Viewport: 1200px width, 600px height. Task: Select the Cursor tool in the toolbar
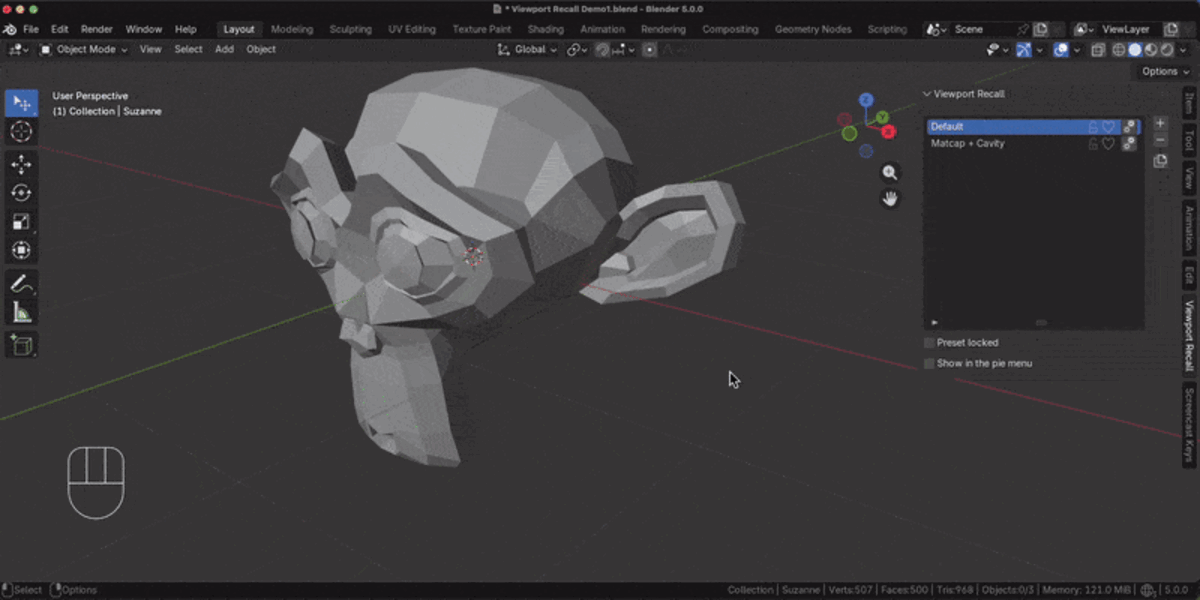pos(21,131)
